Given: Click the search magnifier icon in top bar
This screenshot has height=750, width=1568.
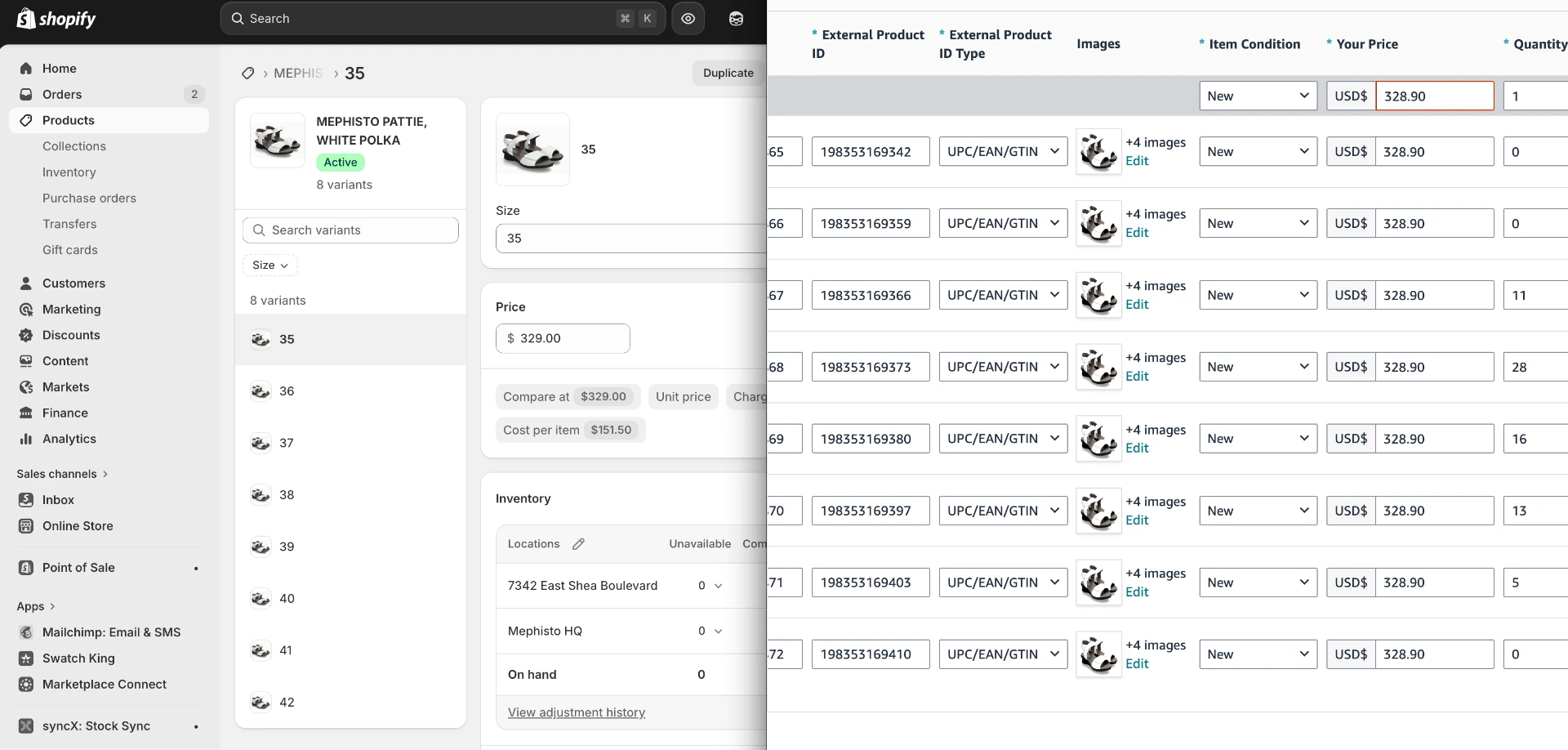Looking at the screenshot, I should coord(238,18).
